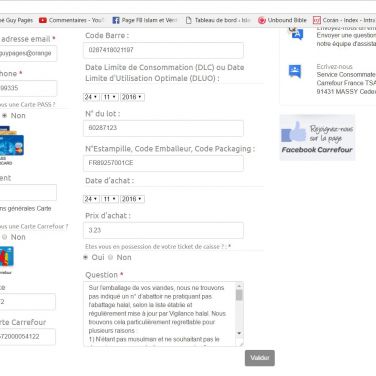Click the Carte Carrefour number field

pyautogui.click(x=27, y=337)
